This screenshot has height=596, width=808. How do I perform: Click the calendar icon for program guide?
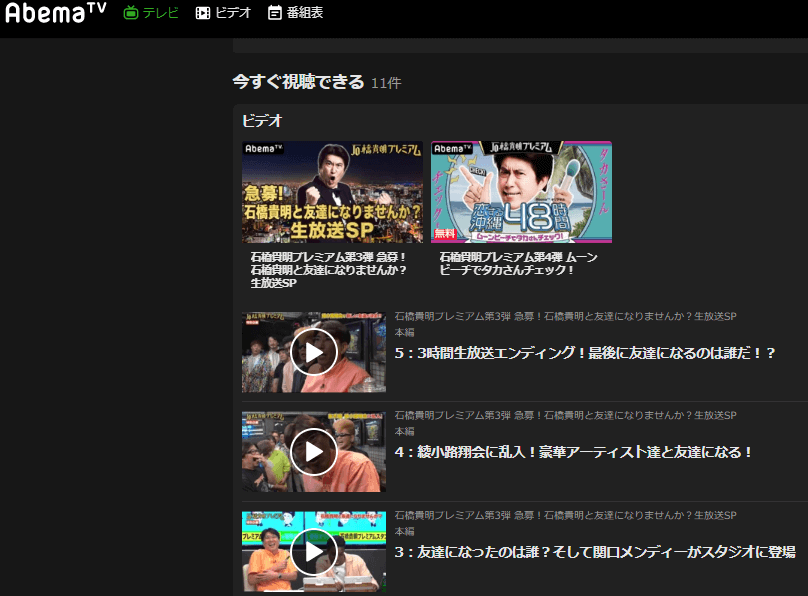(275, 13)
